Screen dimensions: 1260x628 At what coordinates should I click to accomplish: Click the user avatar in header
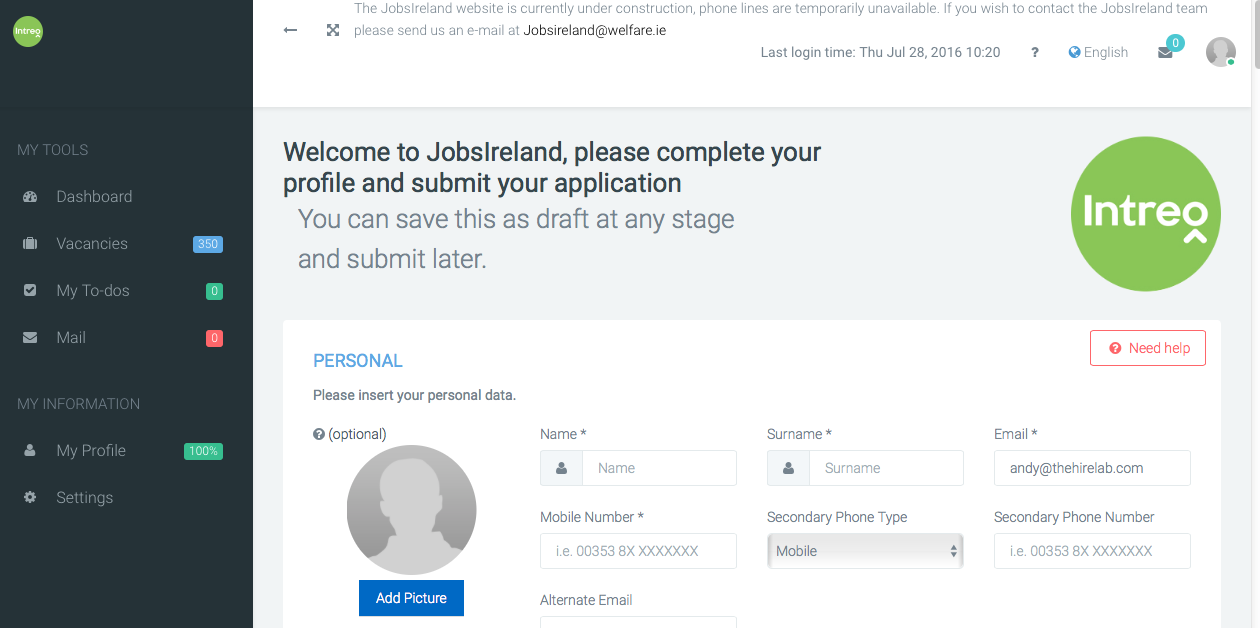coord(1220,52)
